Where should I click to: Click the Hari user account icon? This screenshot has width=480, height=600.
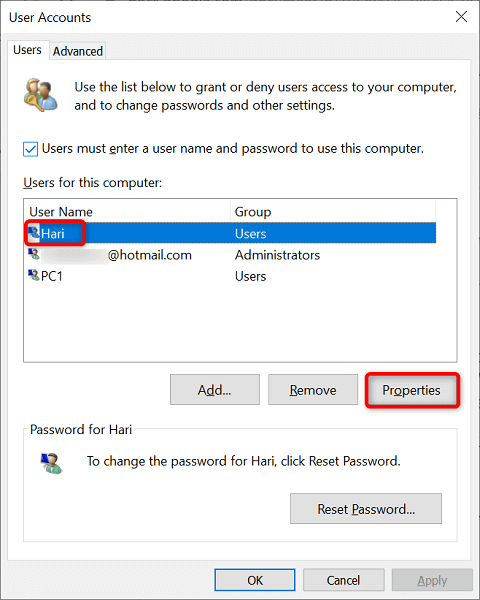coord(34,233)
